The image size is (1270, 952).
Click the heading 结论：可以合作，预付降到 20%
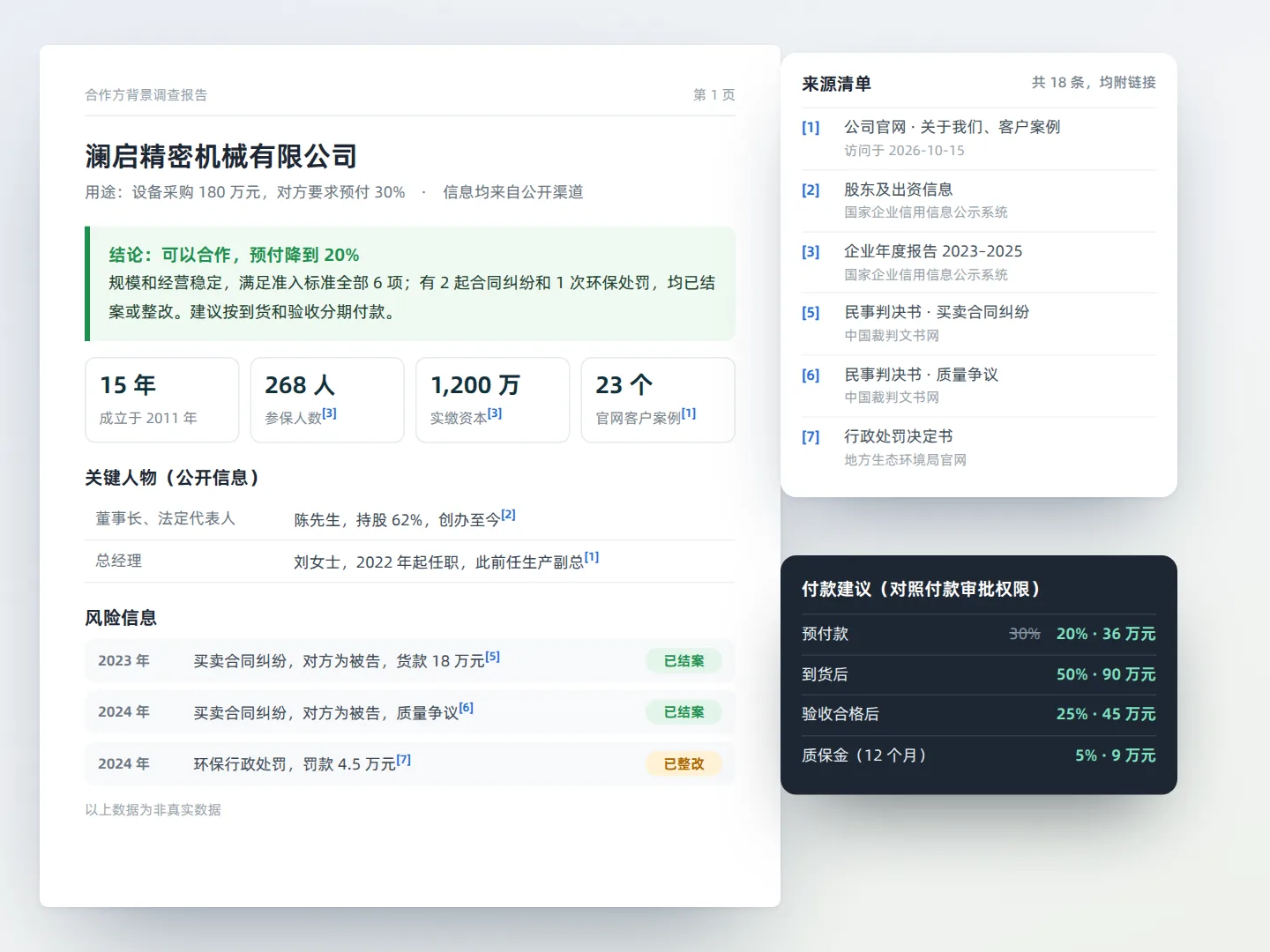[x=234, y=255]
